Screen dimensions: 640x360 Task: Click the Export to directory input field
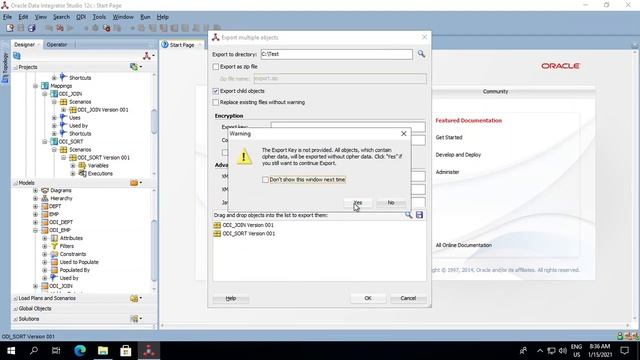(x=336, y=54)
